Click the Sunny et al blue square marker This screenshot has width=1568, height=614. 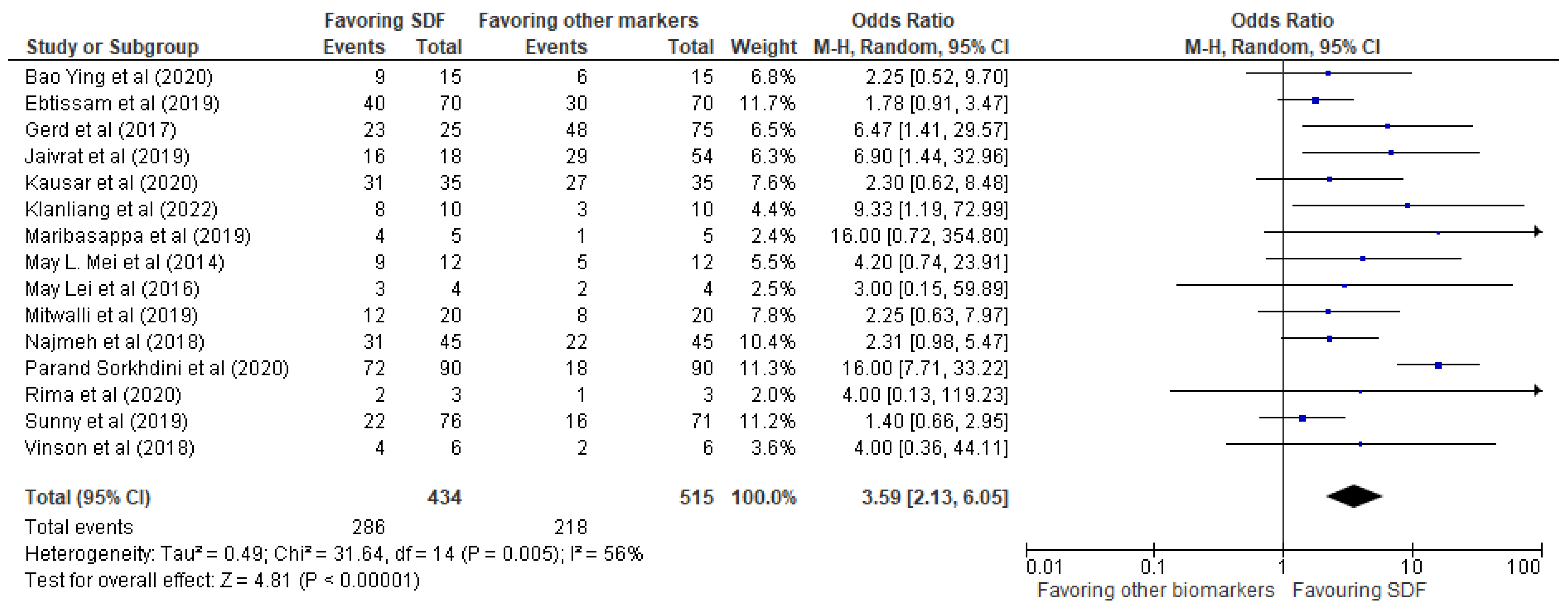click(1302, 418)
